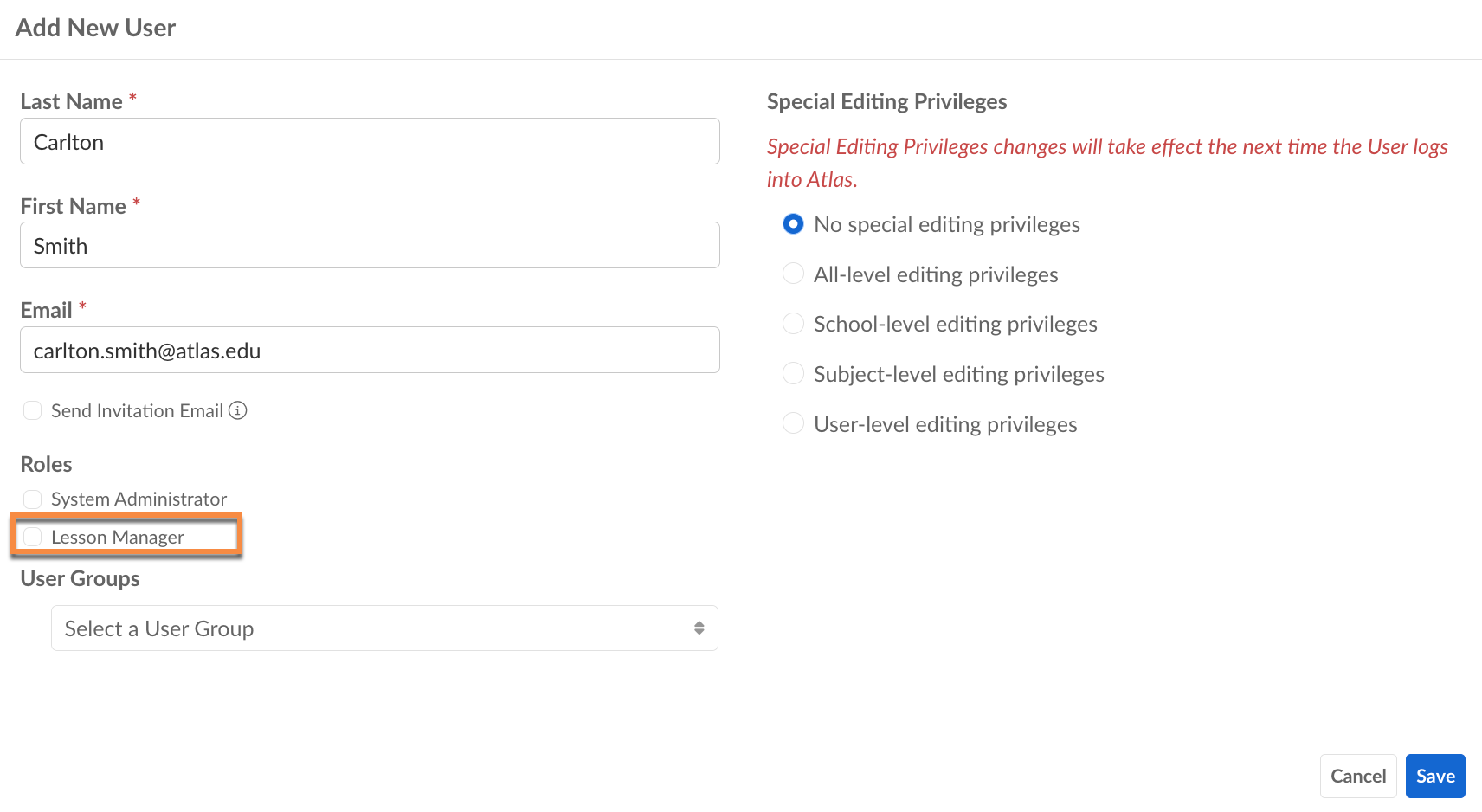
Task: Focus the First Name input field
Action: pyautogui.click(x=370, y=246)
